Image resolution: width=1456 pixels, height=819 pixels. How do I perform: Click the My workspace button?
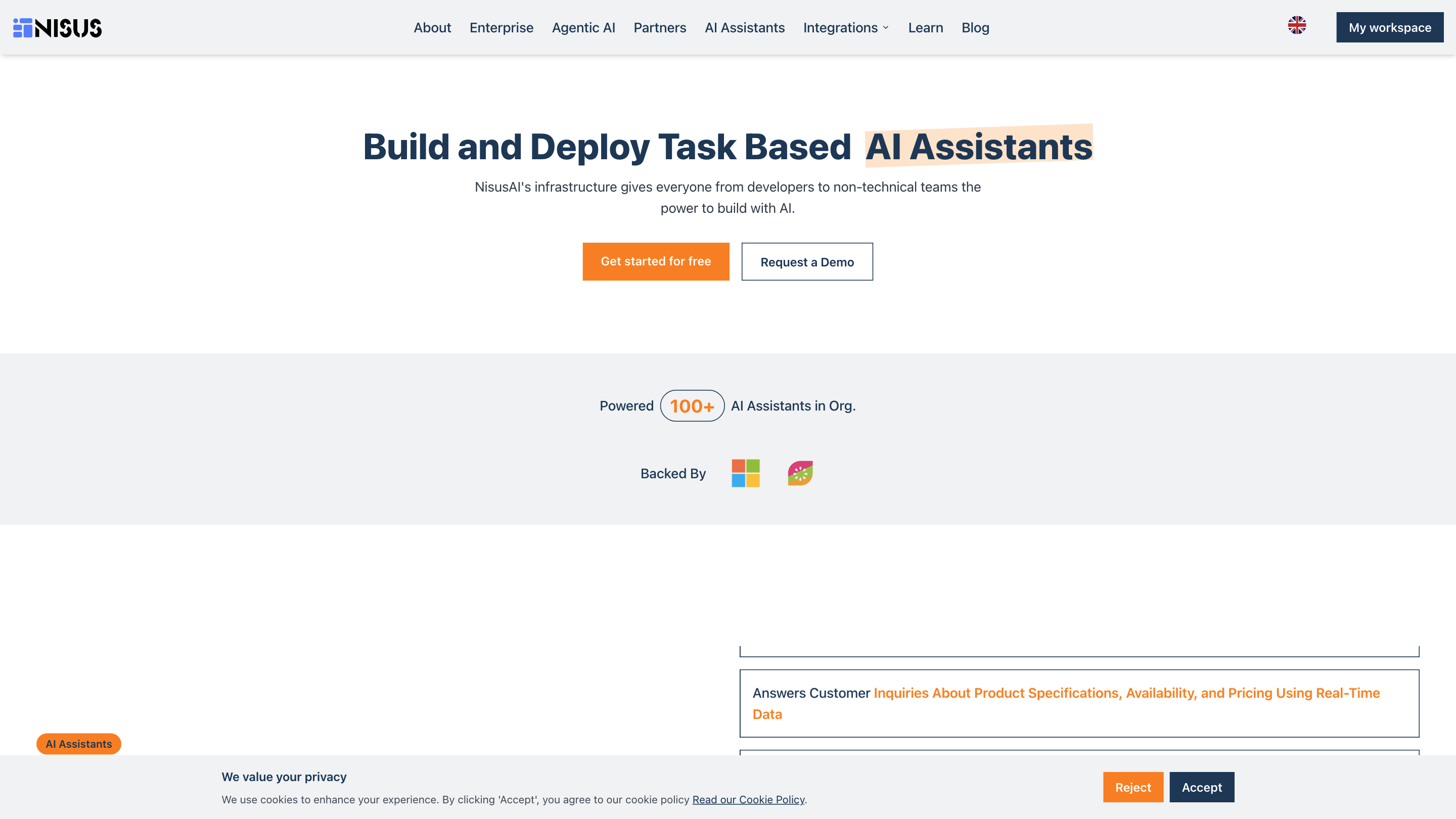point(1389,28)
